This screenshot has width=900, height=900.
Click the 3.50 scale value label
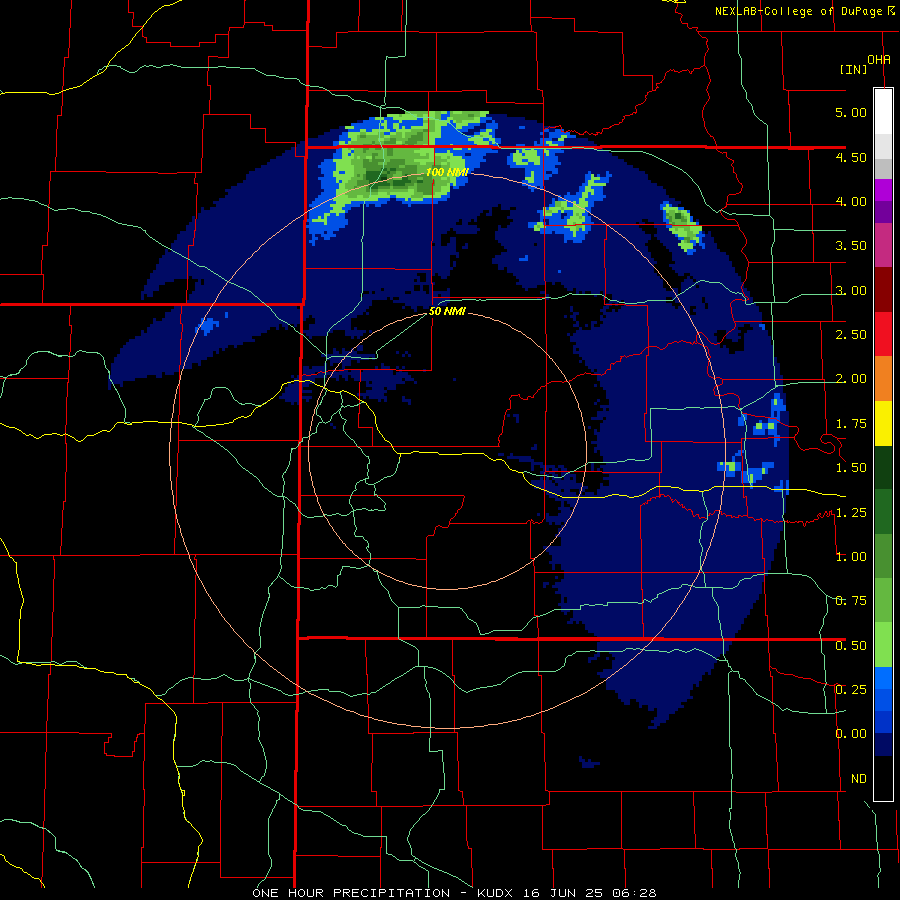tap(851, 246)
